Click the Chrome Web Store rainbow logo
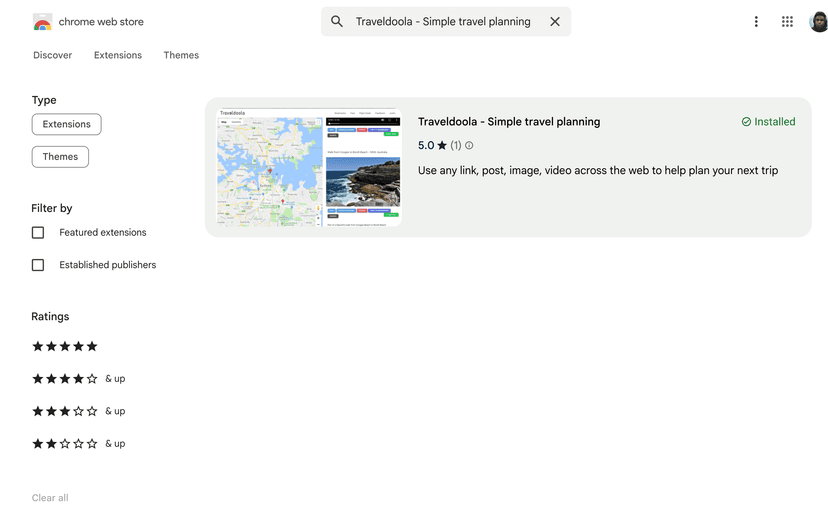This screenshot has width=828, height=522. pos(42,22)
